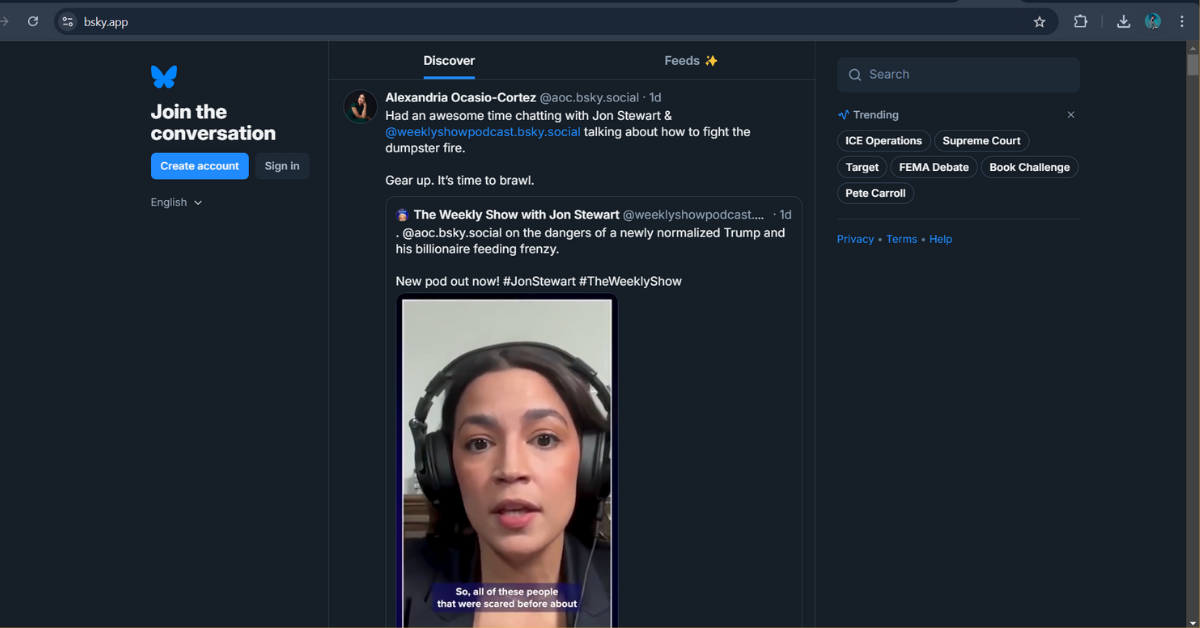This screenshot has width=1200, height=628.
Task: Open The Weekly Show with Jon Stewart name
Action: tap(517, 215)
